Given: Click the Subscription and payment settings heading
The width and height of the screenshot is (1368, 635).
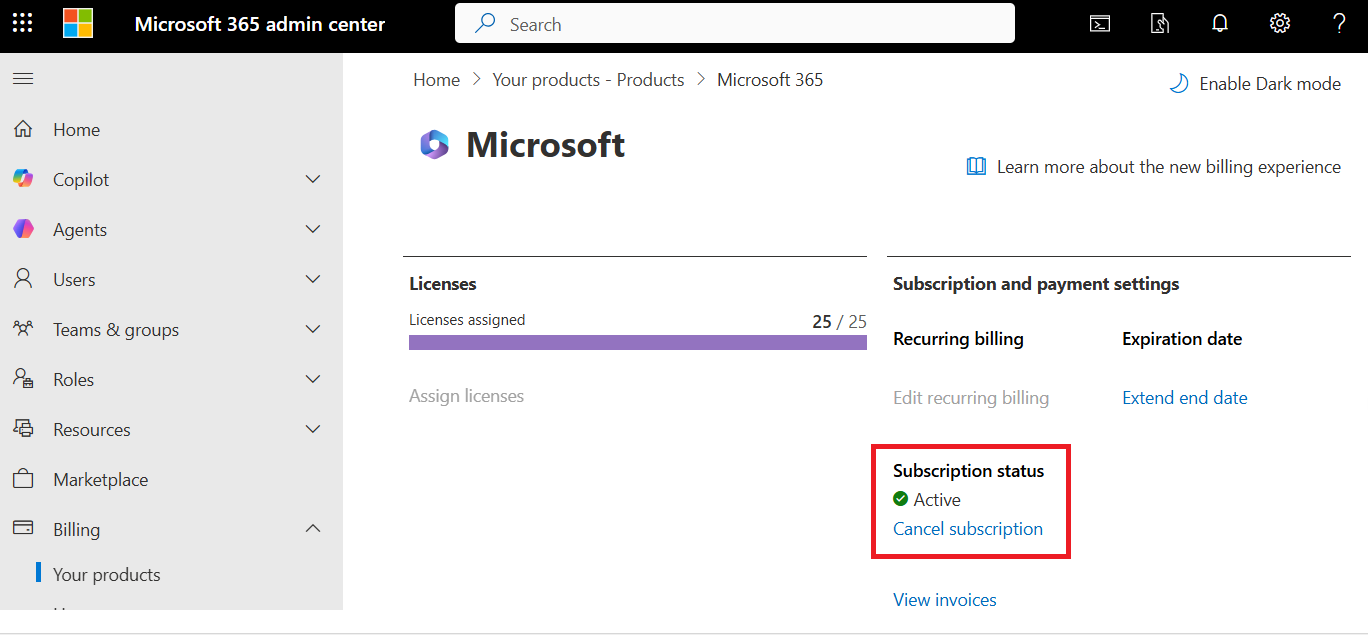Looking at the screenshot, I should pos(1036,284).
